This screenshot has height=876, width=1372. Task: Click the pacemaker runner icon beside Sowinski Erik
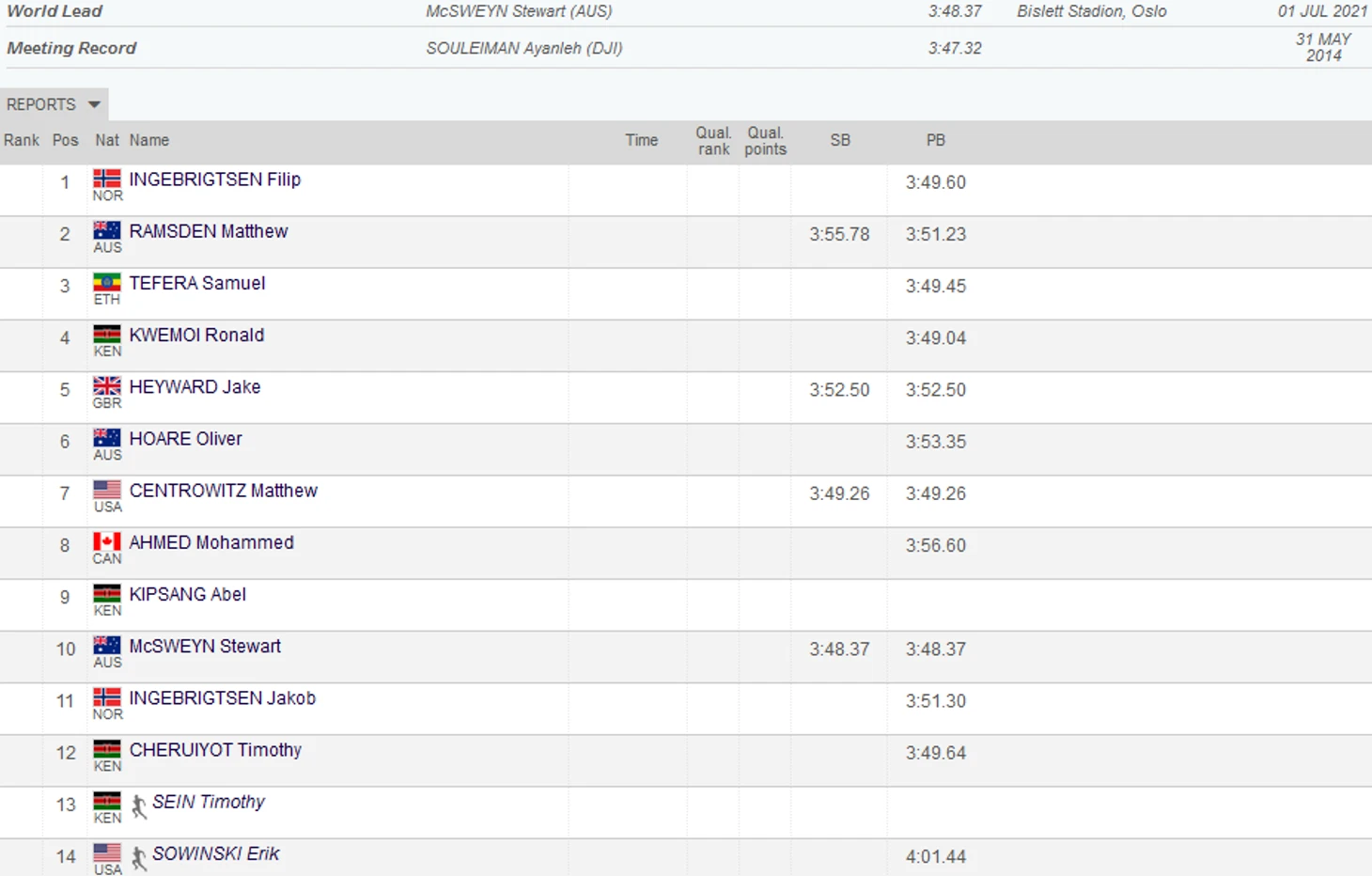(139, 857)
